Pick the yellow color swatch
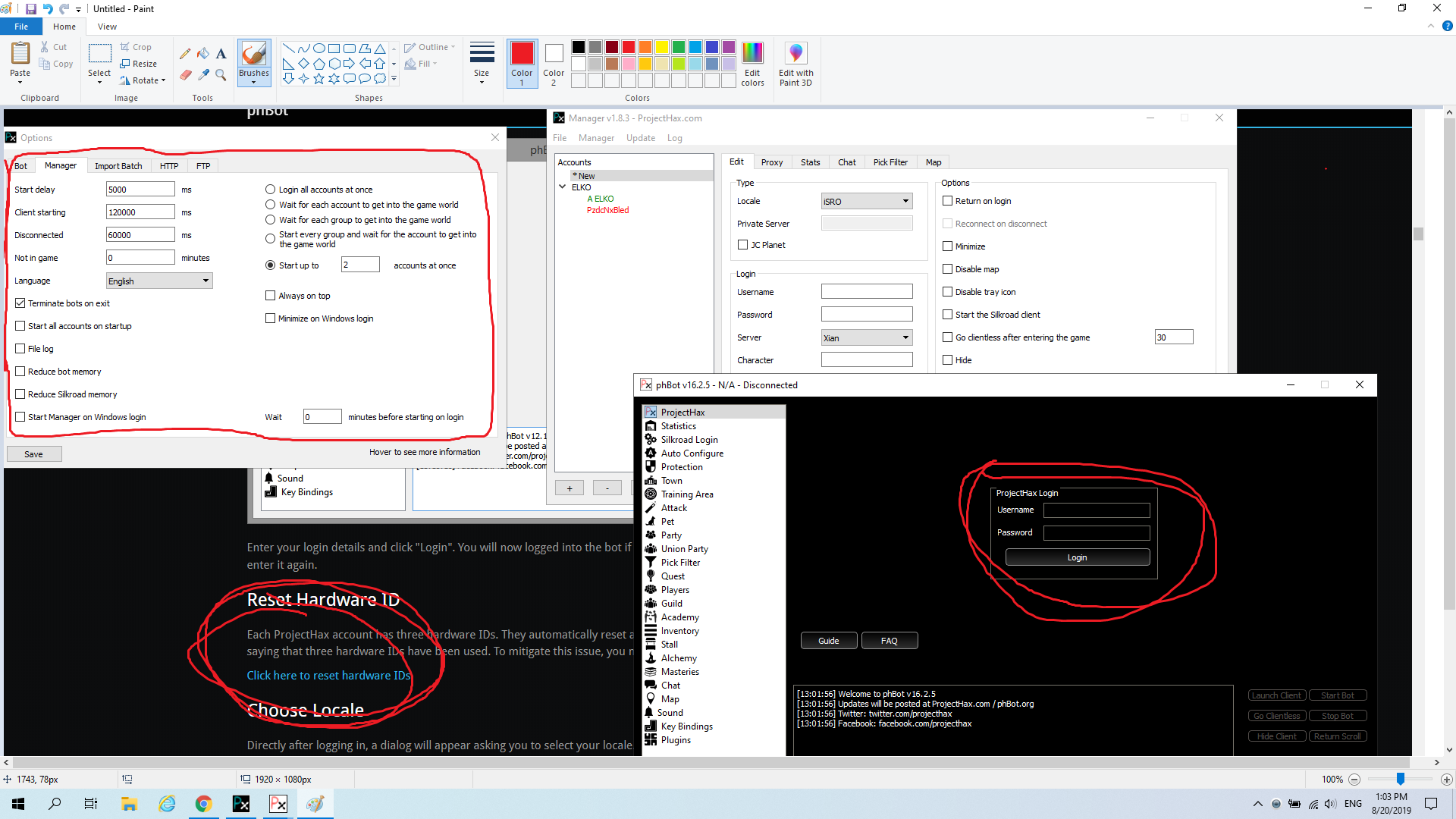 [661, 47]
